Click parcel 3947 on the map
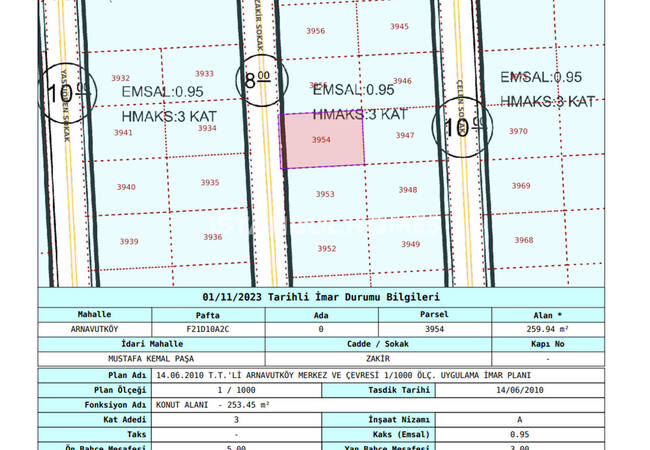 (405, 135)
